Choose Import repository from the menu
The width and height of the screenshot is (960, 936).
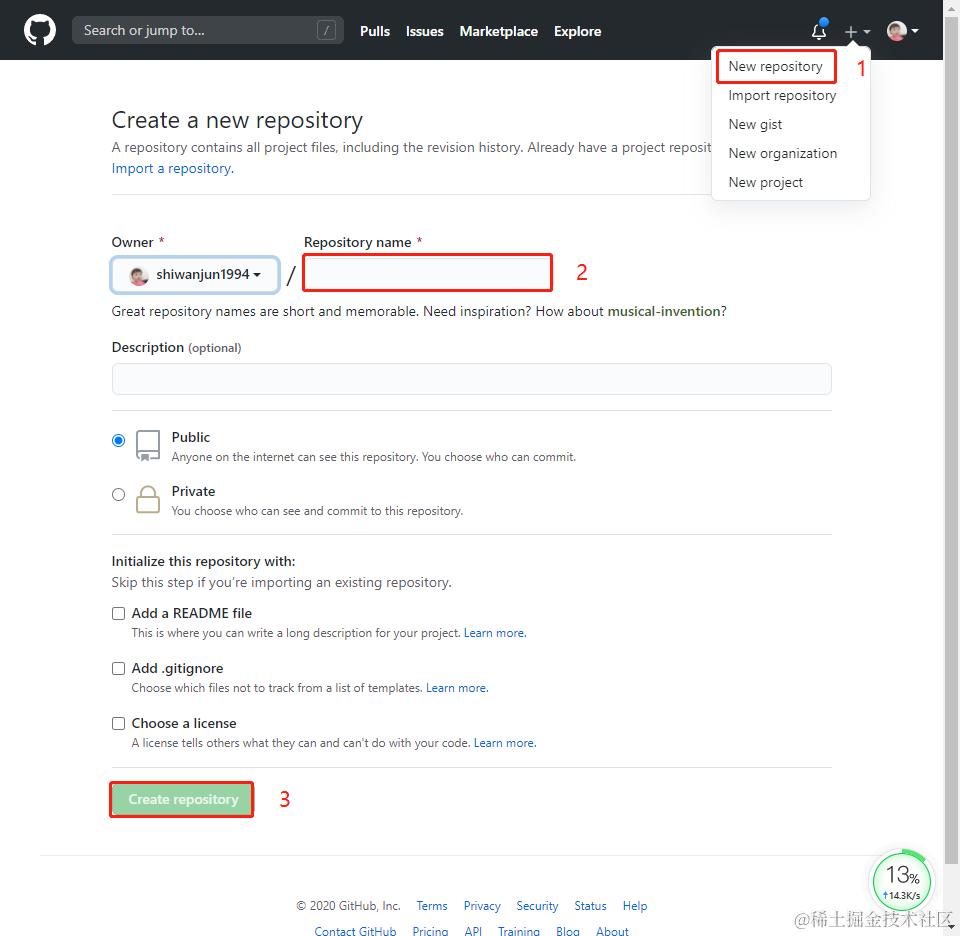tap(782, 95)
